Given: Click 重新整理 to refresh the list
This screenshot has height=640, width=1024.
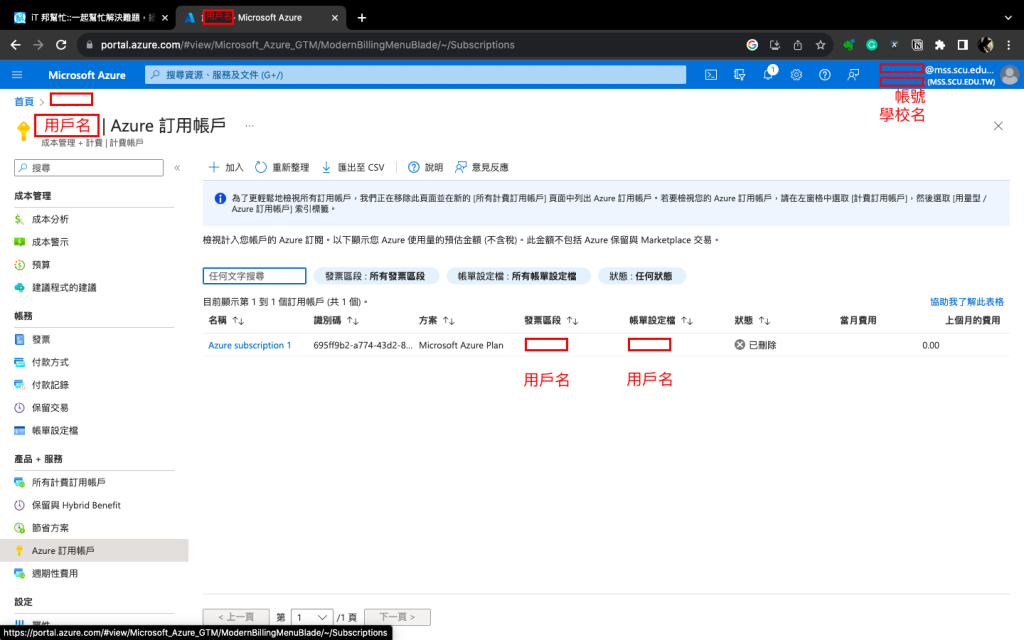Looking at the screenshot, I should (x=281, y=168).
